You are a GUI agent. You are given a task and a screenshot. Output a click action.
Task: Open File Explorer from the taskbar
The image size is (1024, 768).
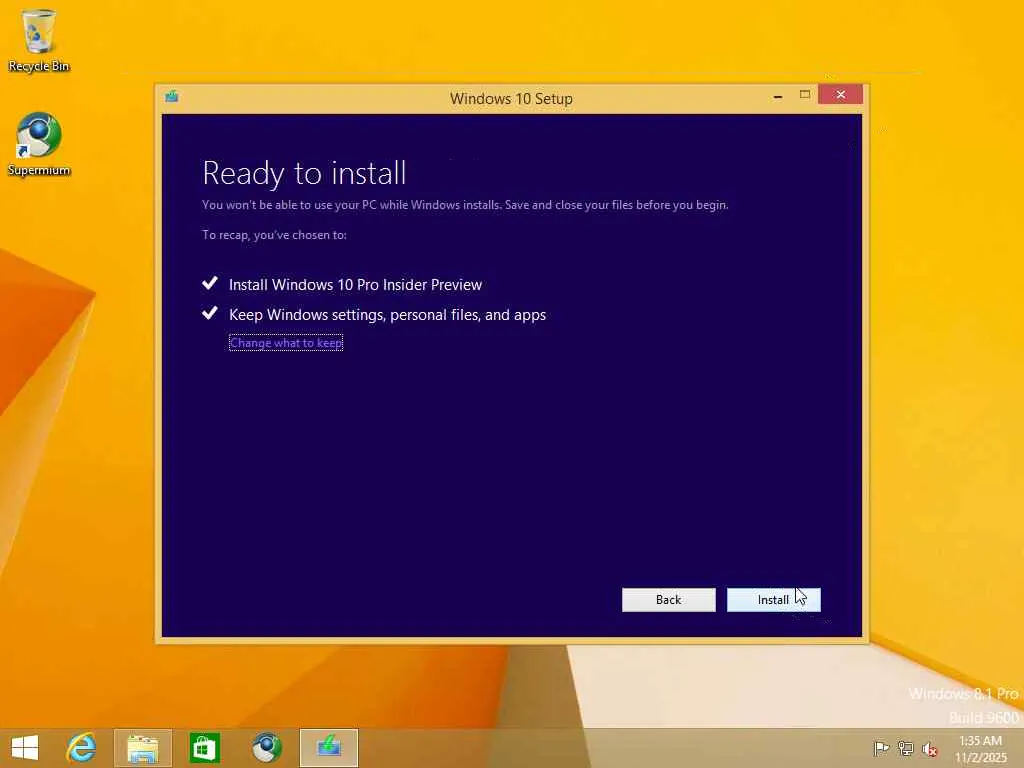(x=142, y=748)
